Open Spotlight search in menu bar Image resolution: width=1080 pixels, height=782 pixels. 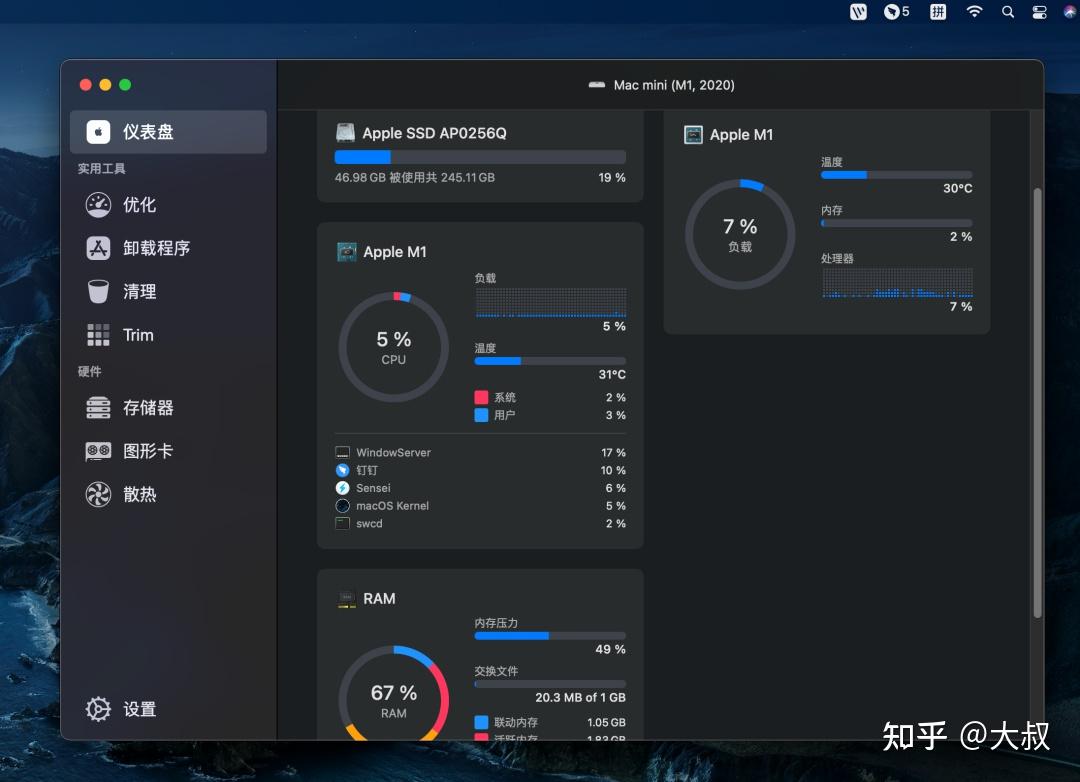1008,12
